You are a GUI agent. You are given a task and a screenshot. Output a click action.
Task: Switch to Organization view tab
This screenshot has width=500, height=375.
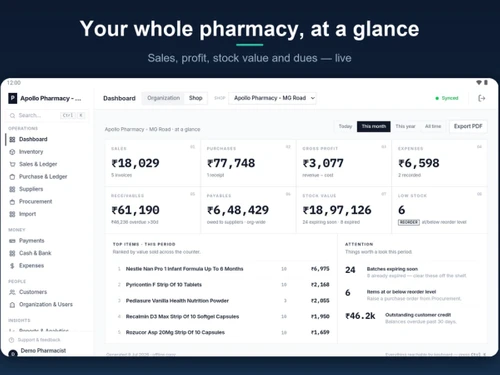click(163, 98)
